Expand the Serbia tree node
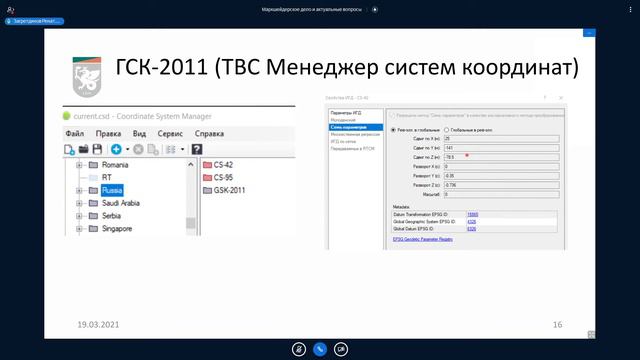Viewport: 640px width, 360px height. 79,216
